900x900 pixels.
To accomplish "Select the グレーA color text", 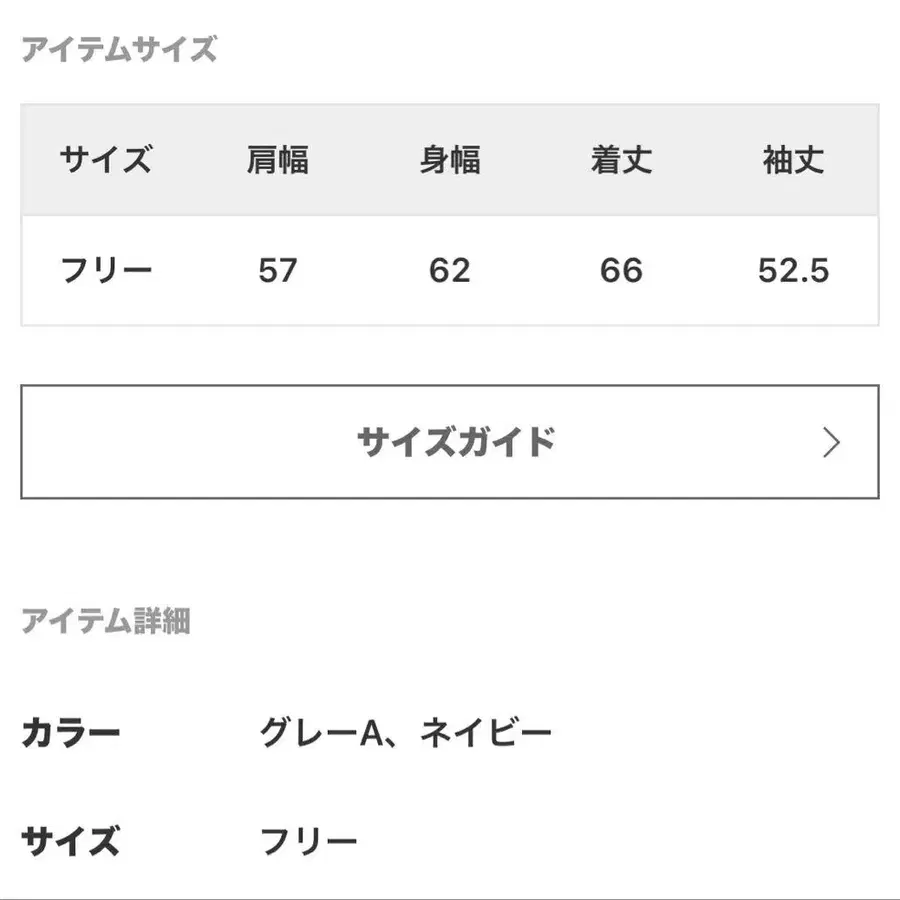I will coord(322,734).
